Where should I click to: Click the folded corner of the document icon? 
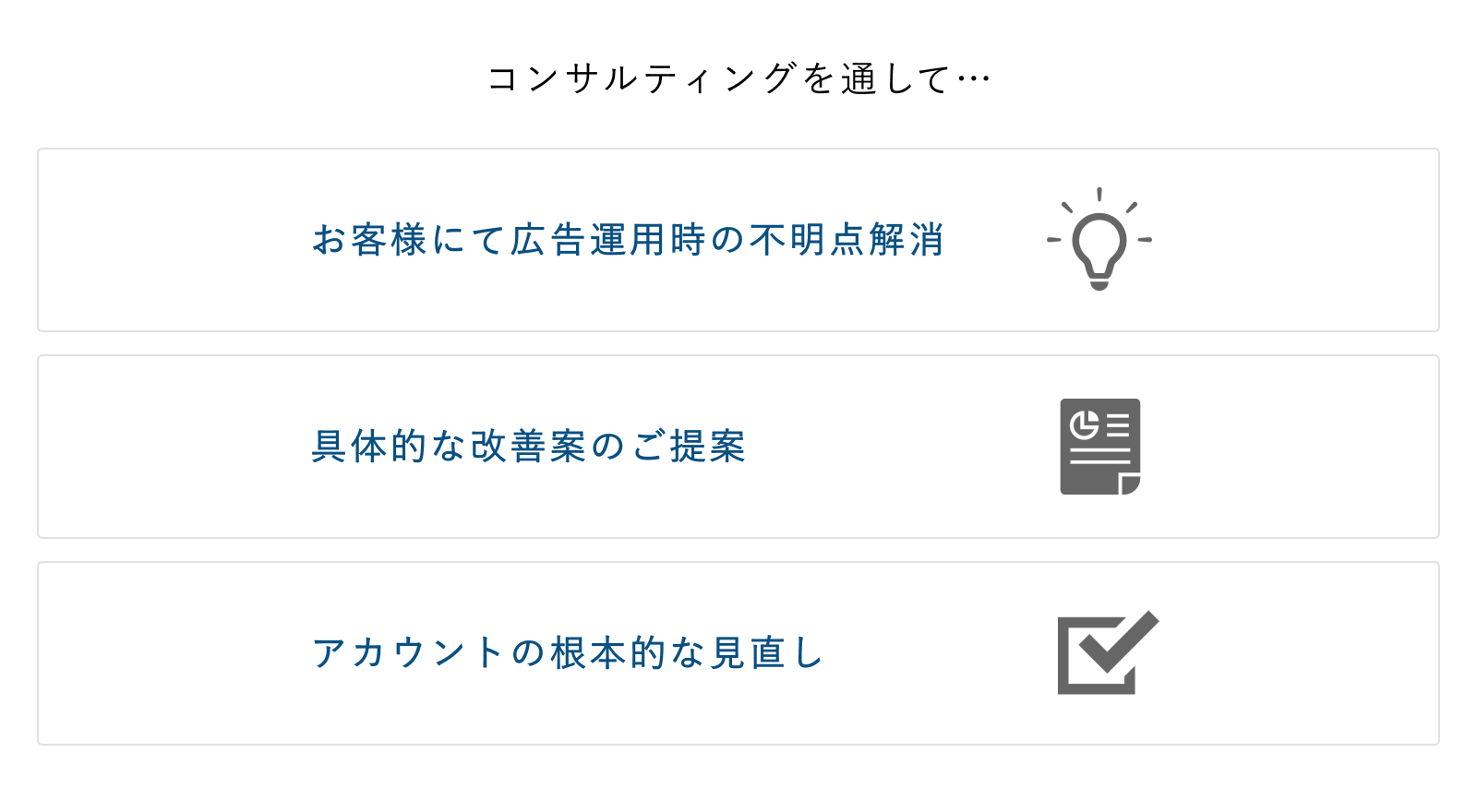pyautogui.click(x=1130, y=484)
